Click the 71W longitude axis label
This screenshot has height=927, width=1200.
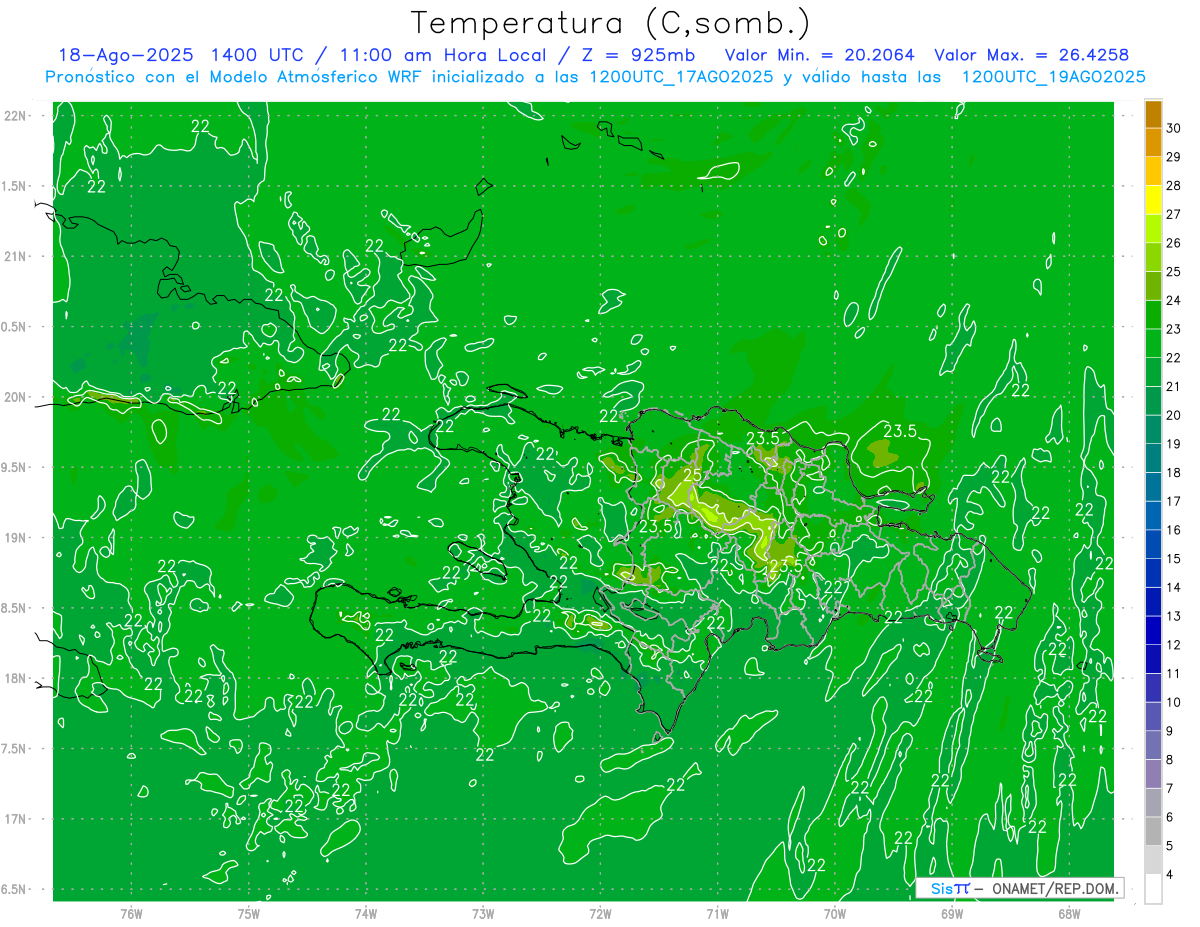pyautogui.click(x=717, y=913)
